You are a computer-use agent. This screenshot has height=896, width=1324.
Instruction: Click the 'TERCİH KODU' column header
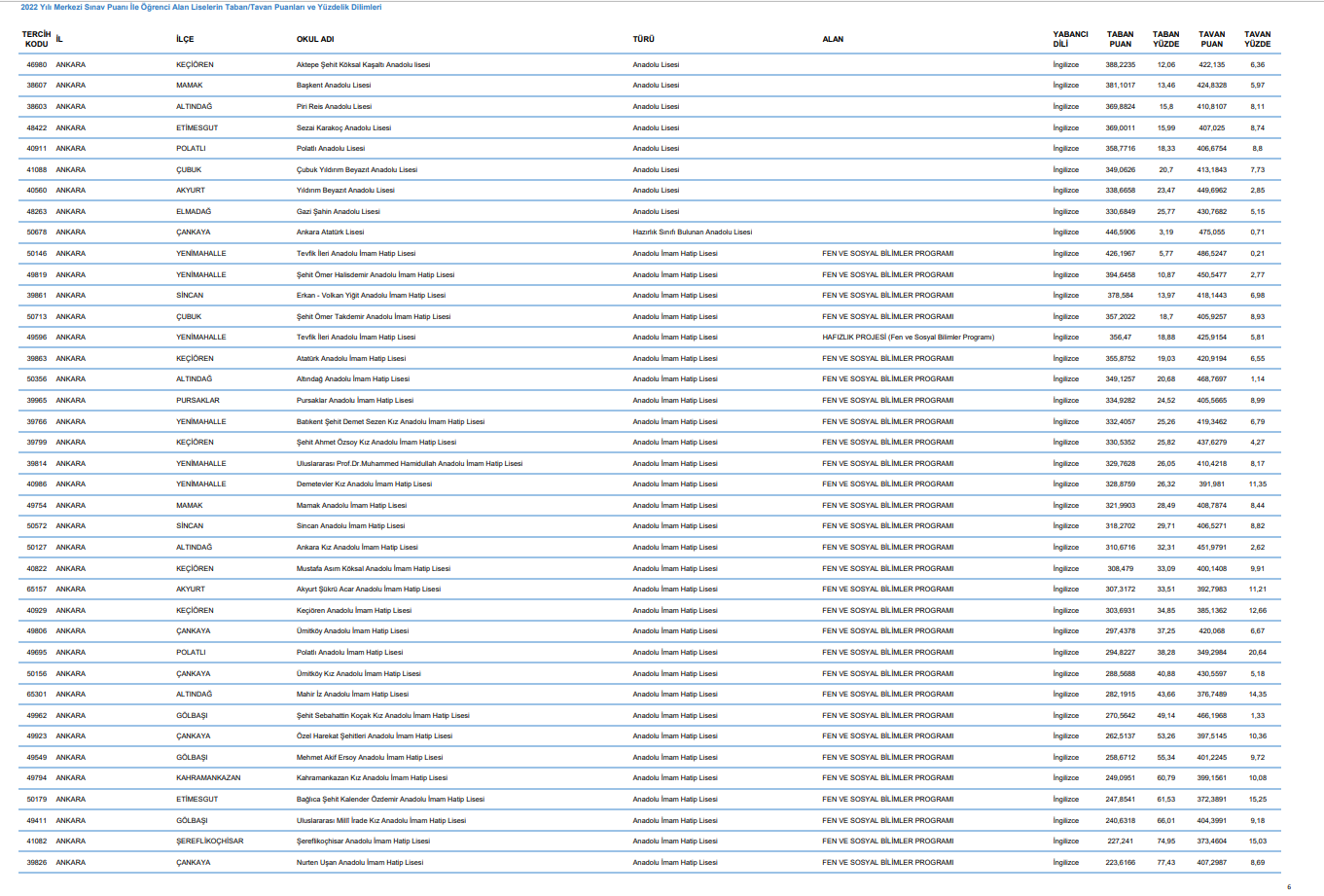pos(36,39)
